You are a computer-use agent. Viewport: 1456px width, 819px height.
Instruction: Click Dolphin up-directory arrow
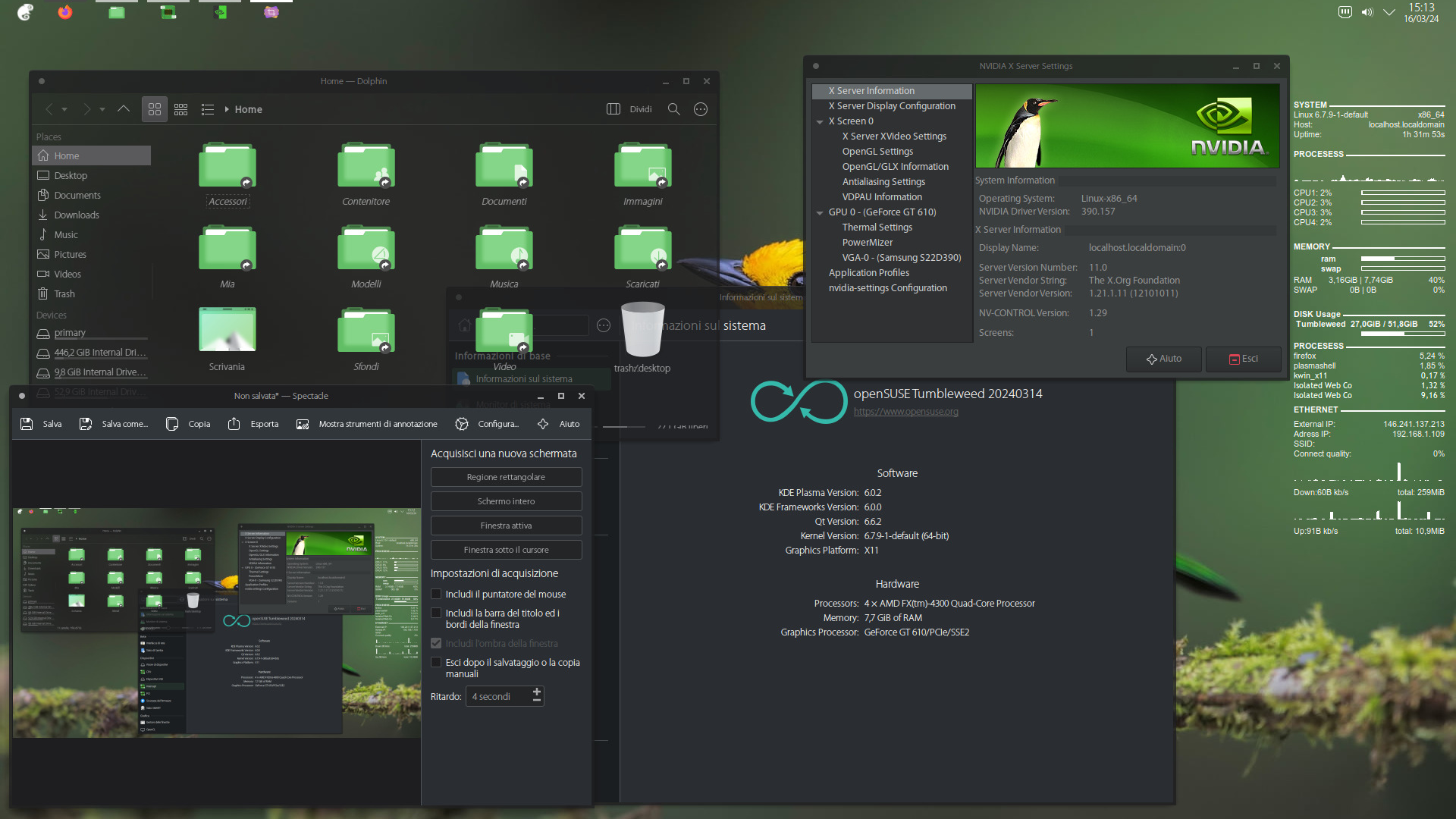pos(124,109)
